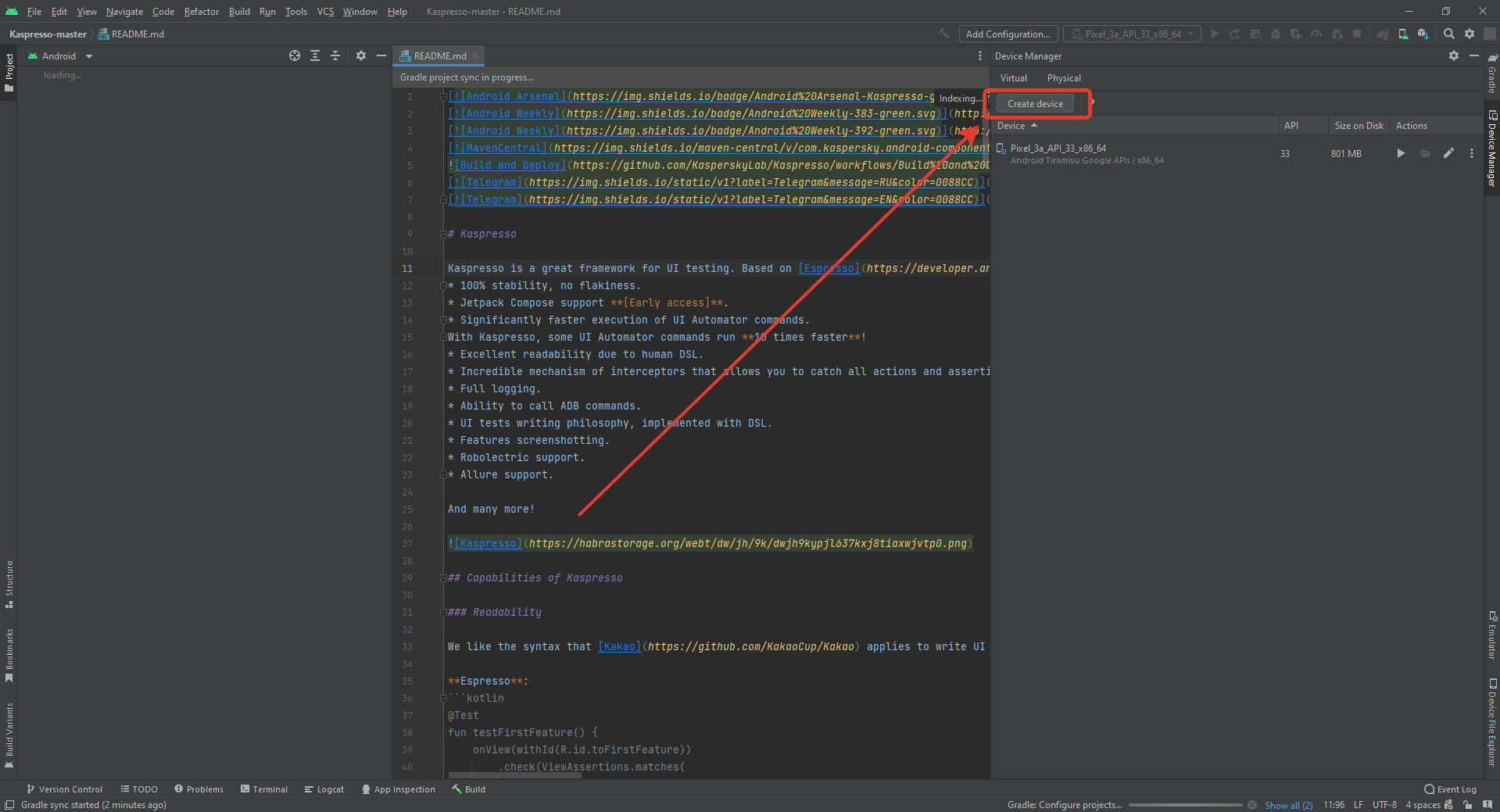
Task: Collapse fold marker at line 31 Readability
Action: 443,612
